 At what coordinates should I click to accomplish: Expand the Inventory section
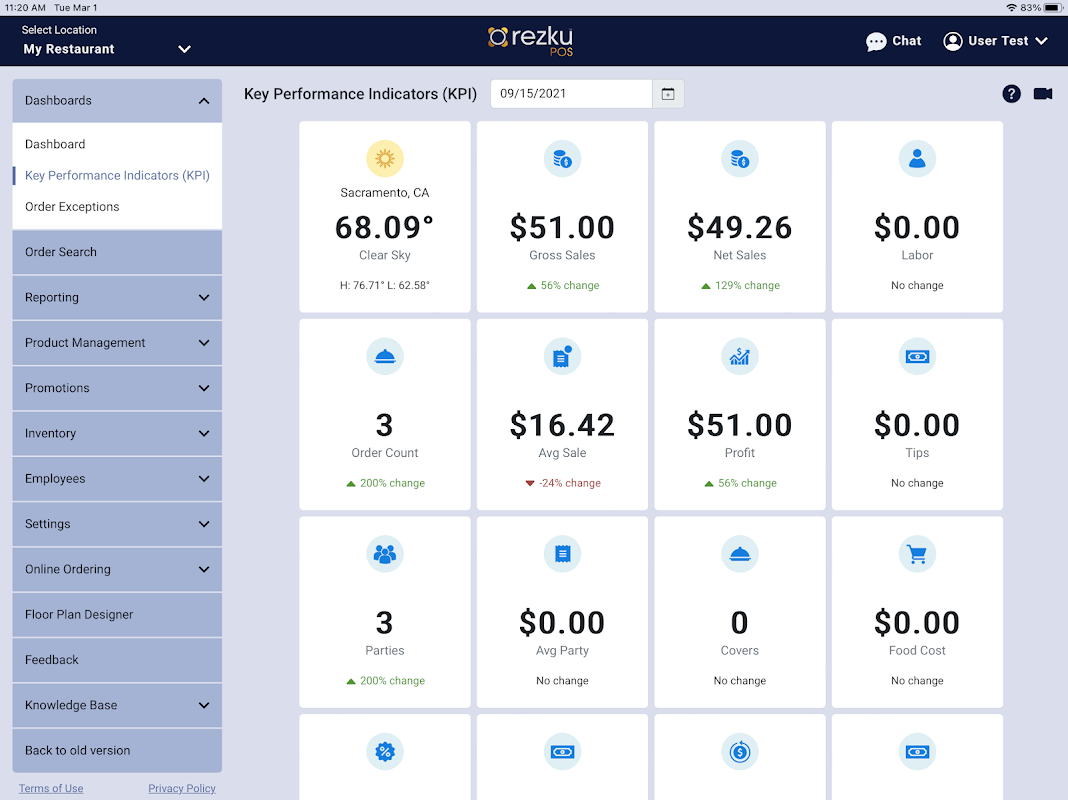[x=117, y=433]
